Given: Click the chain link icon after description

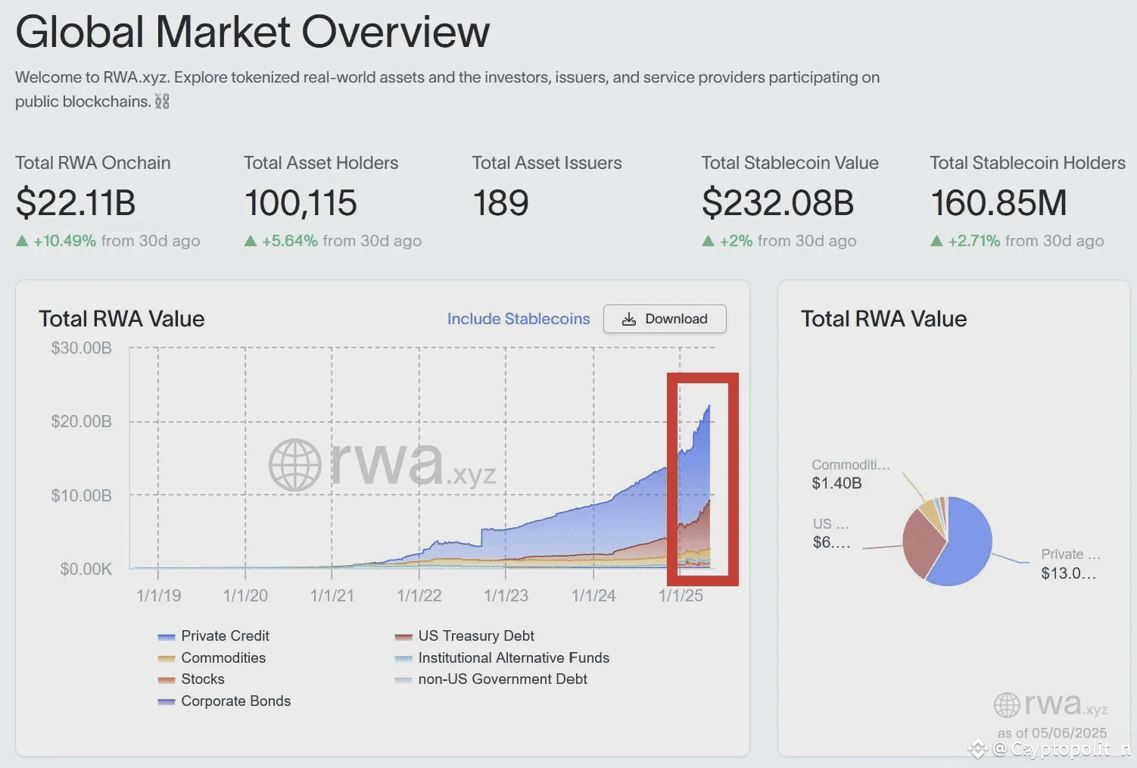Looking at the screenshot, I should [162, 102].
